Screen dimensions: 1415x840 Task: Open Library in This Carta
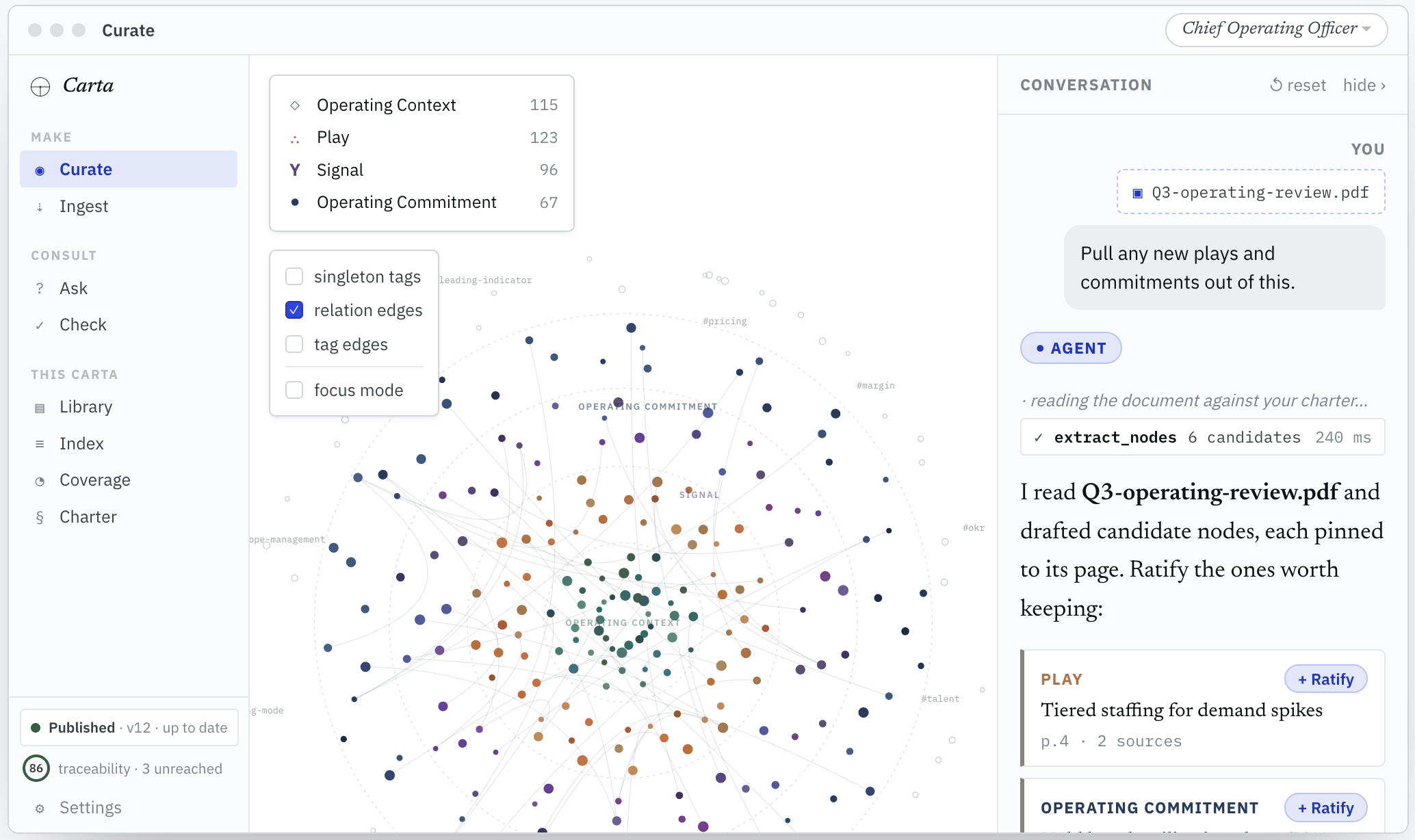tap(129, 406)
